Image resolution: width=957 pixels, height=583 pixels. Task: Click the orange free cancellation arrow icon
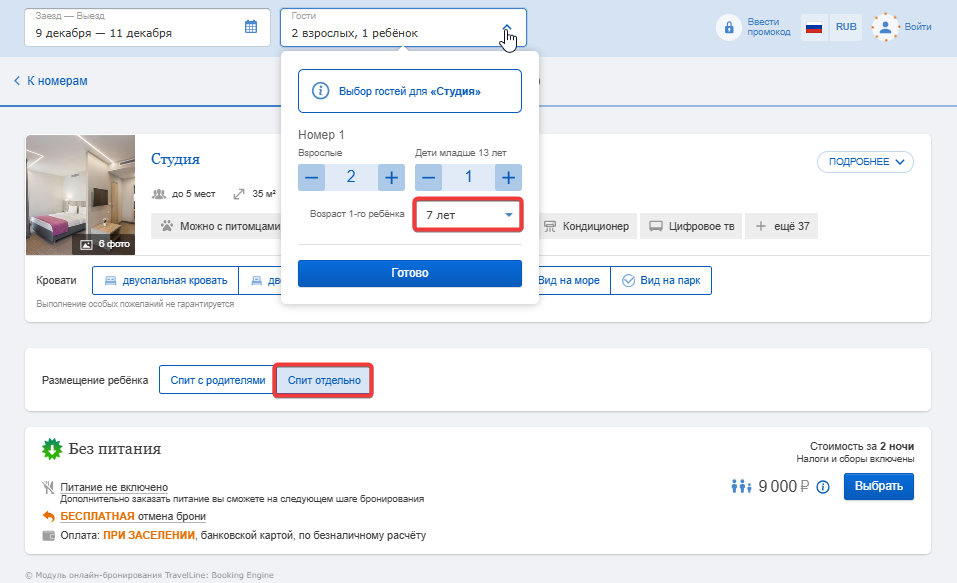pyautogui.click(x=48, y=516)
